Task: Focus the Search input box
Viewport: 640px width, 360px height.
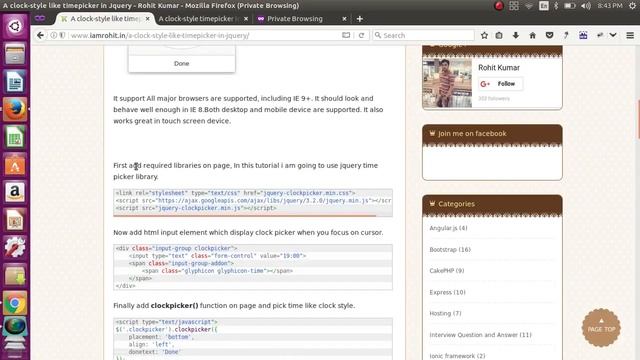Action: [424, 36]
